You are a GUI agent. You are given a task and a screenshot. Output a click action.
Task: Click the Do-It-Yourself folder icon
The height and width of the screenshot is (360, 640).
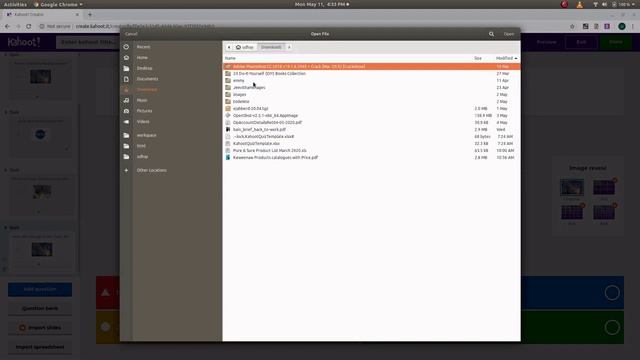point(228,73)
